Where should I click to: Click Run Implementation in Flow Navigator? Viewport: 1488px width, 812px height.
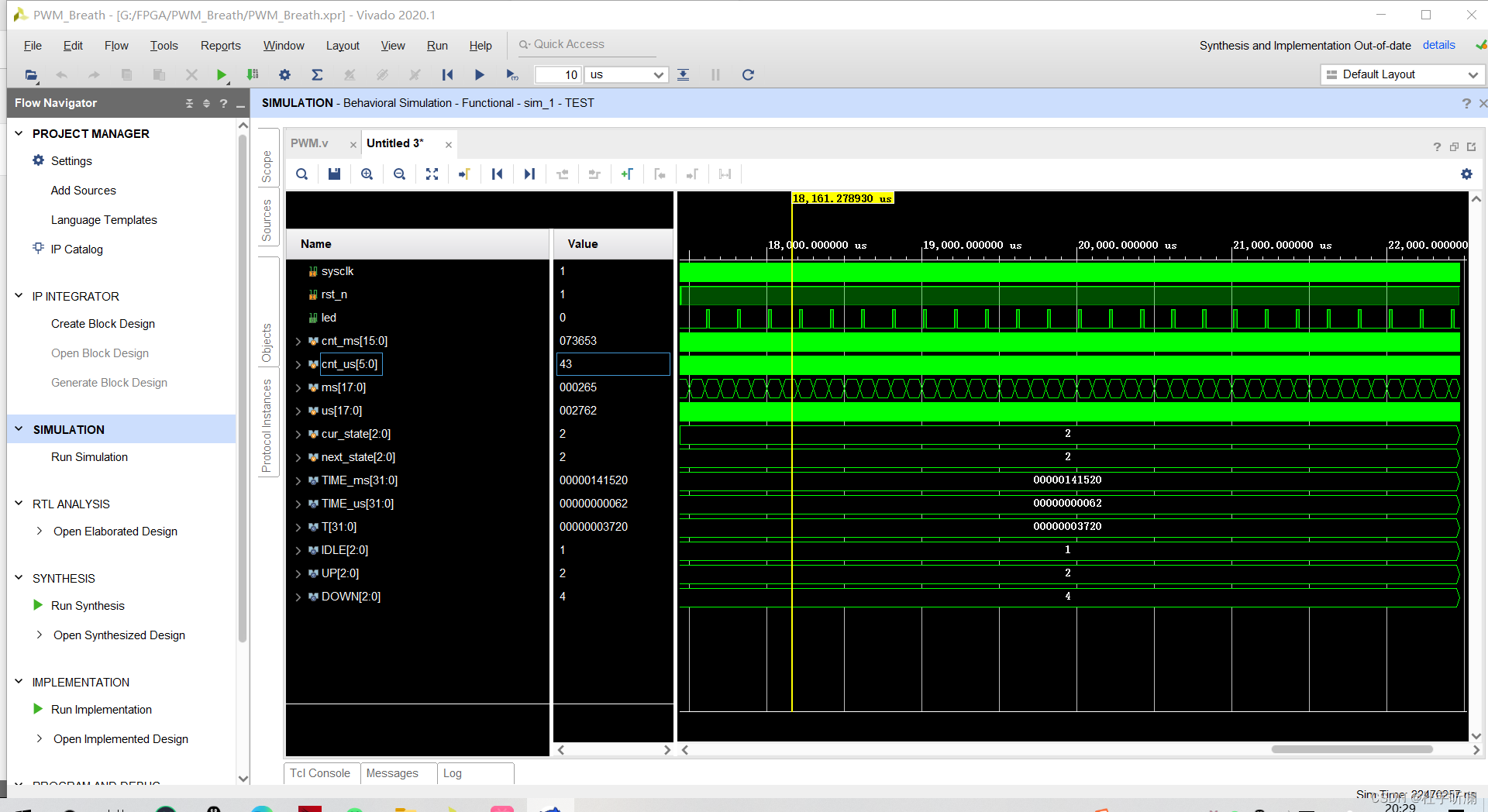click(102, 710)
